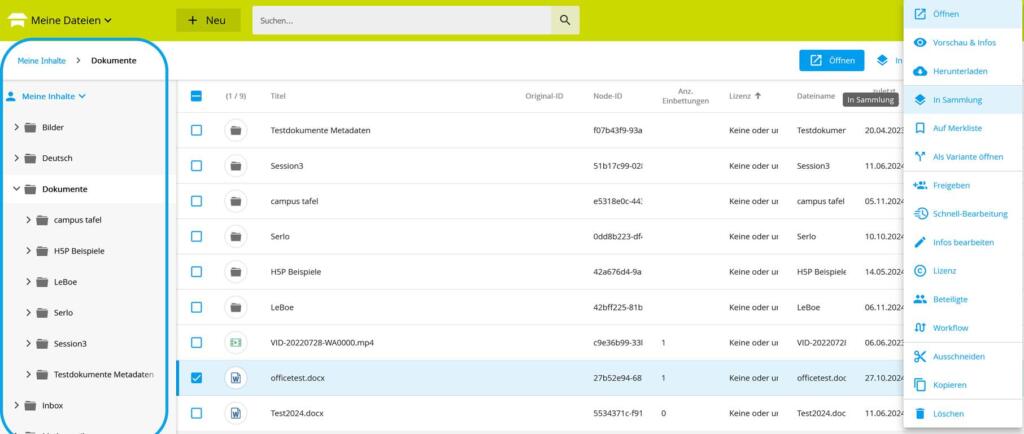Screen dimensions: 1024x434
Task: Select Kopieren menu entry
Action: click(x=963, y=385)
